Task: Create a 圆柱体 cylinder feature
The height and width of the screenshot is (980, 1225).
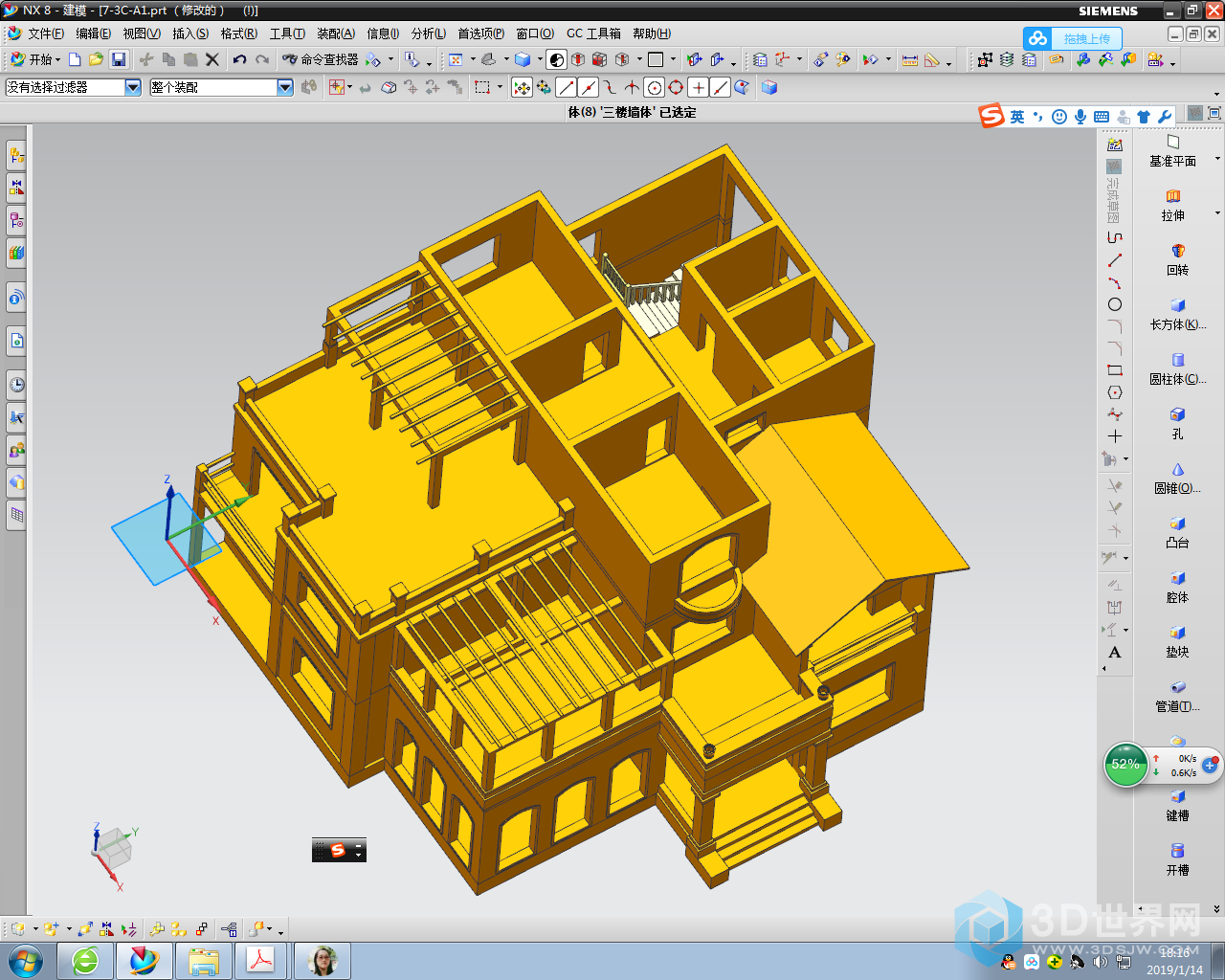Action: [1177, 368]
